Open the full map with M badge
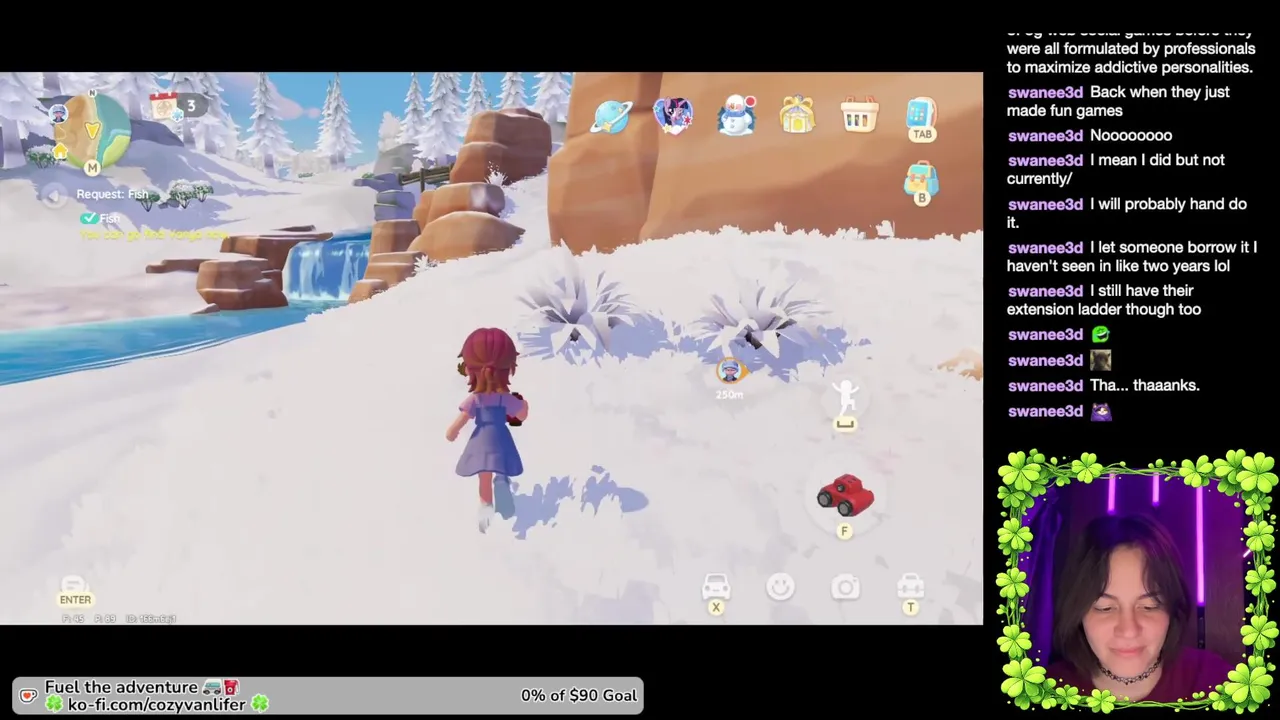 pyautogui.click(x=92, y=168)
